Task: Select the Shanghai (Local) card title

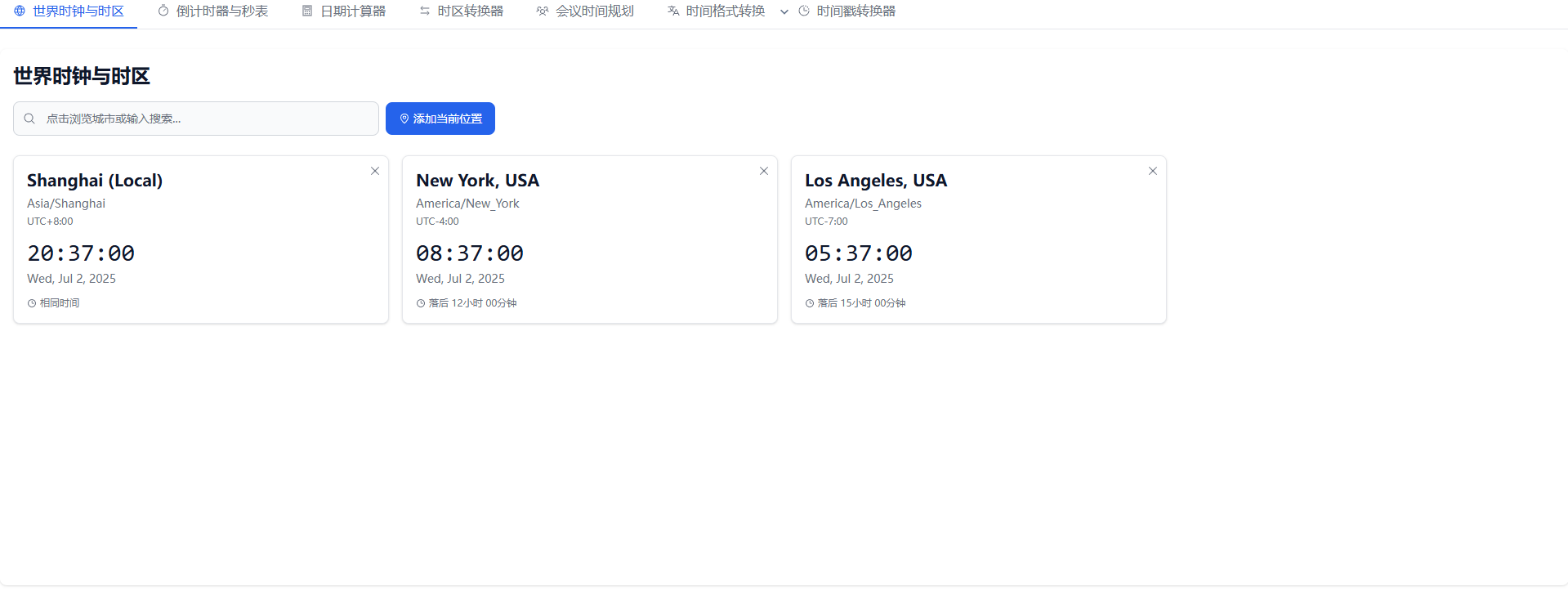Action: [95, 181]
